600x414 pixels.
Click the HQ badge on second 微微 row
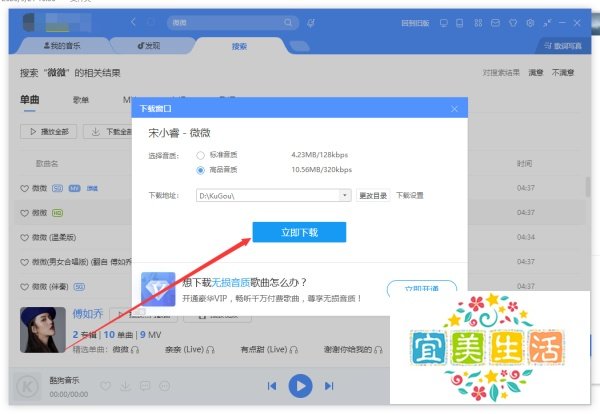(57, 213)
